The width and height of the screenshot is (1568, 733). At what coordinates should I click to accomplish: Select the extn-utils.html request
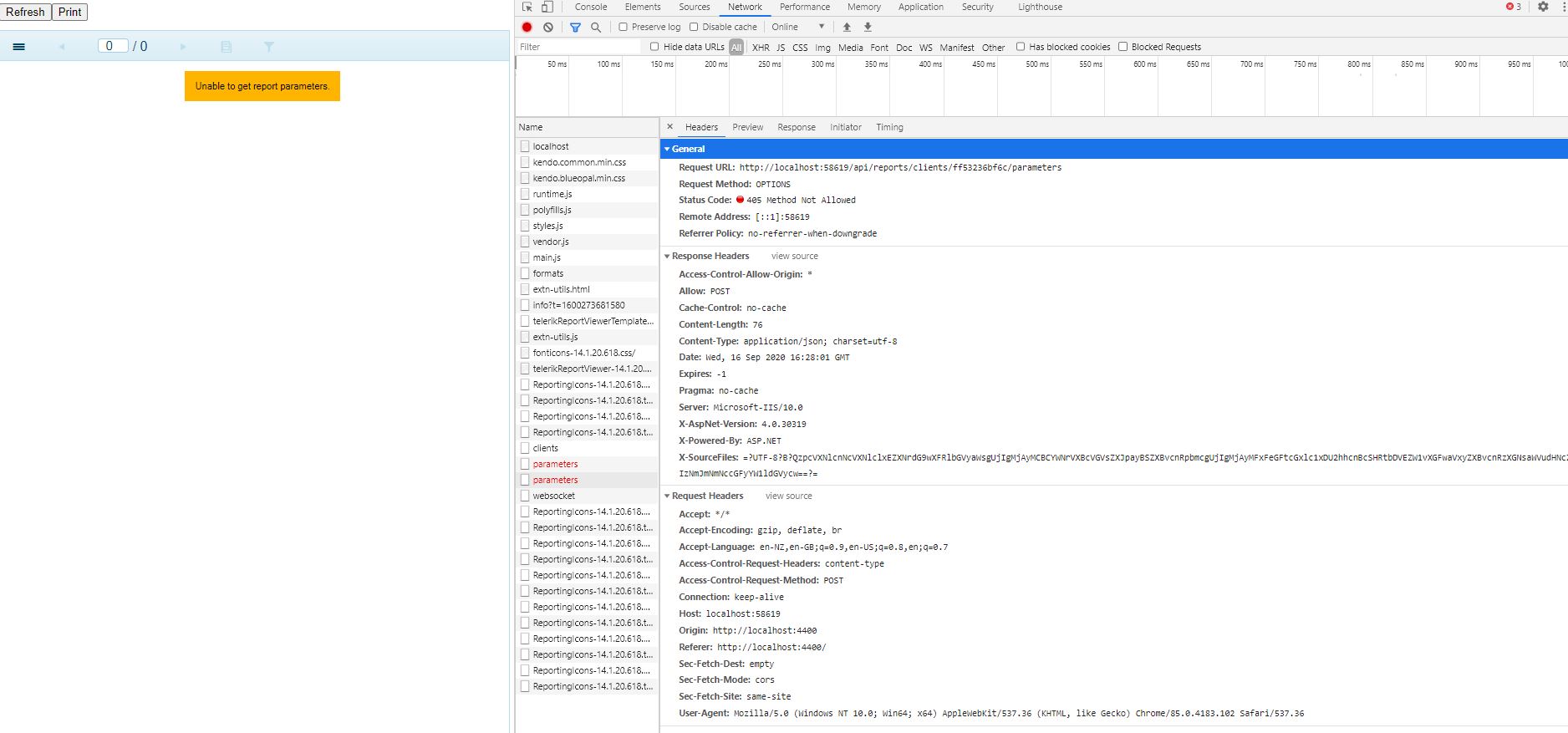point(587,289)
